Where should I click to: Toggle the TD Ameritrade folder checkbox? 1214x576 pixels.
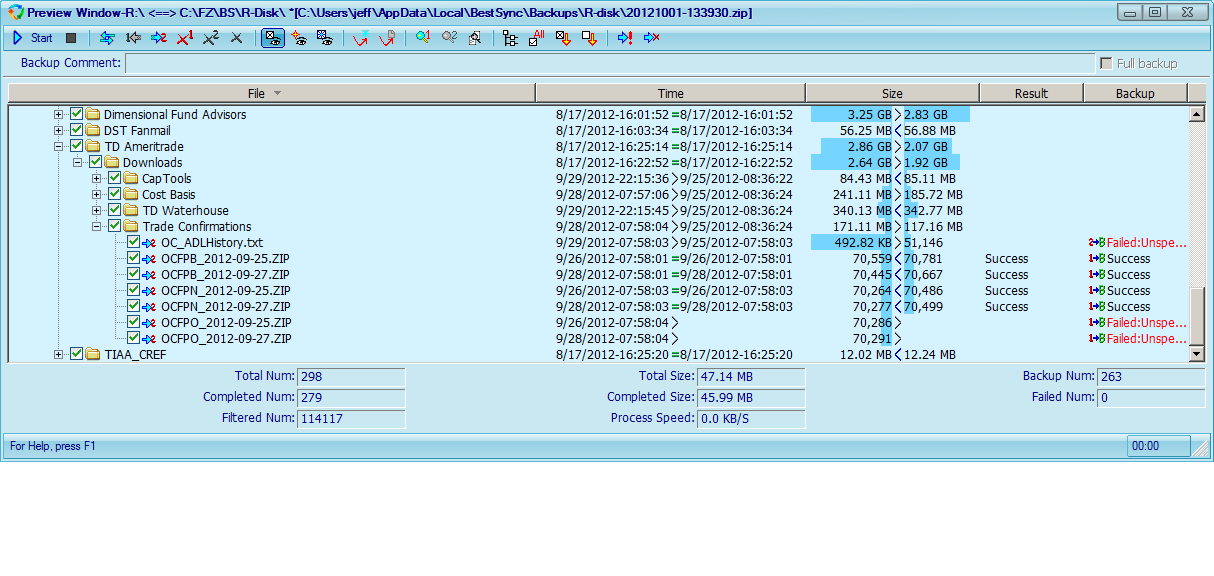coord(77,147)
